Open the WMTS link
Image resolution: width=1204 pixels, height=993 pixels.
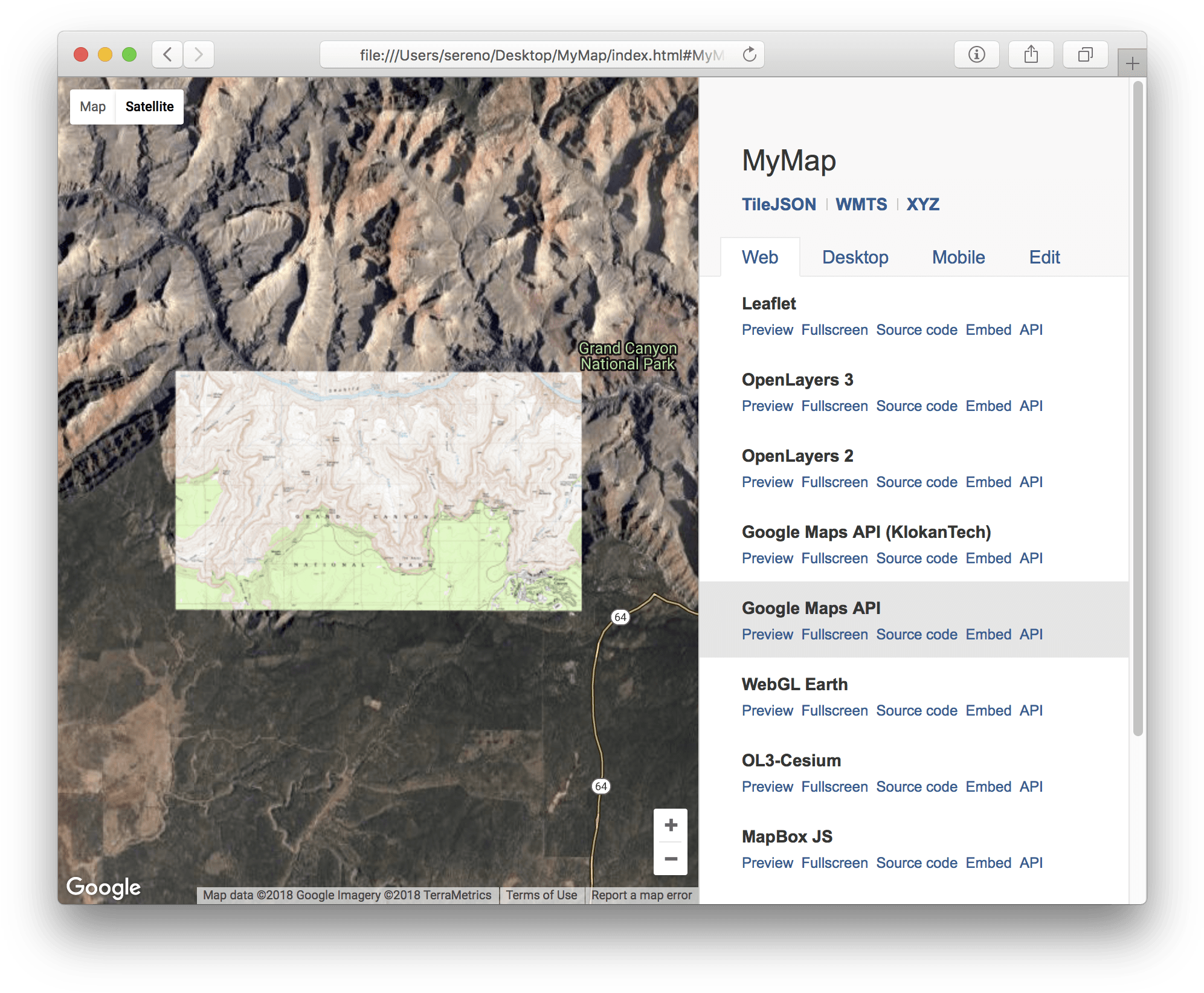(x=861, y=204)
